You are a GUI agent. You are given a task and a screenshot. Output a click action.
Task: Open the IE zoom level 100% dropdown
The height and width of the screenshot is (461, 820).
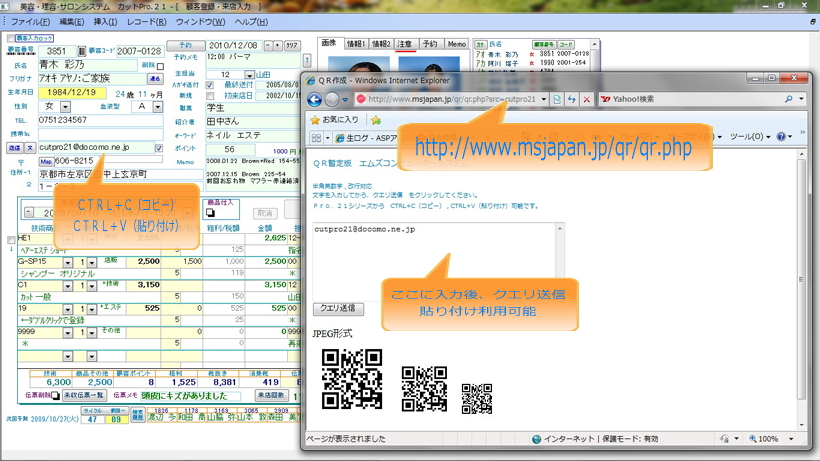(791, 439)
